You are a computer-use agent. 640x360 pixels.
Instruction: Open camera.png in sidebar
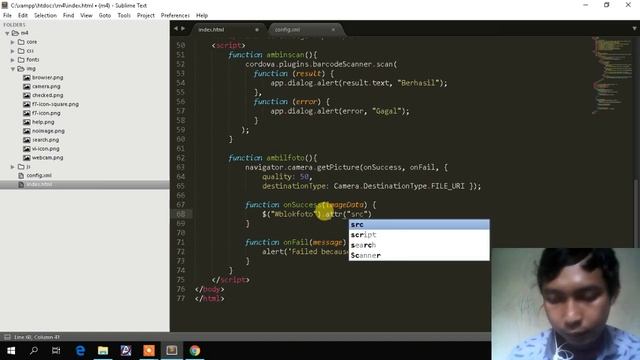pyautogui.click(x=46, y=87)
